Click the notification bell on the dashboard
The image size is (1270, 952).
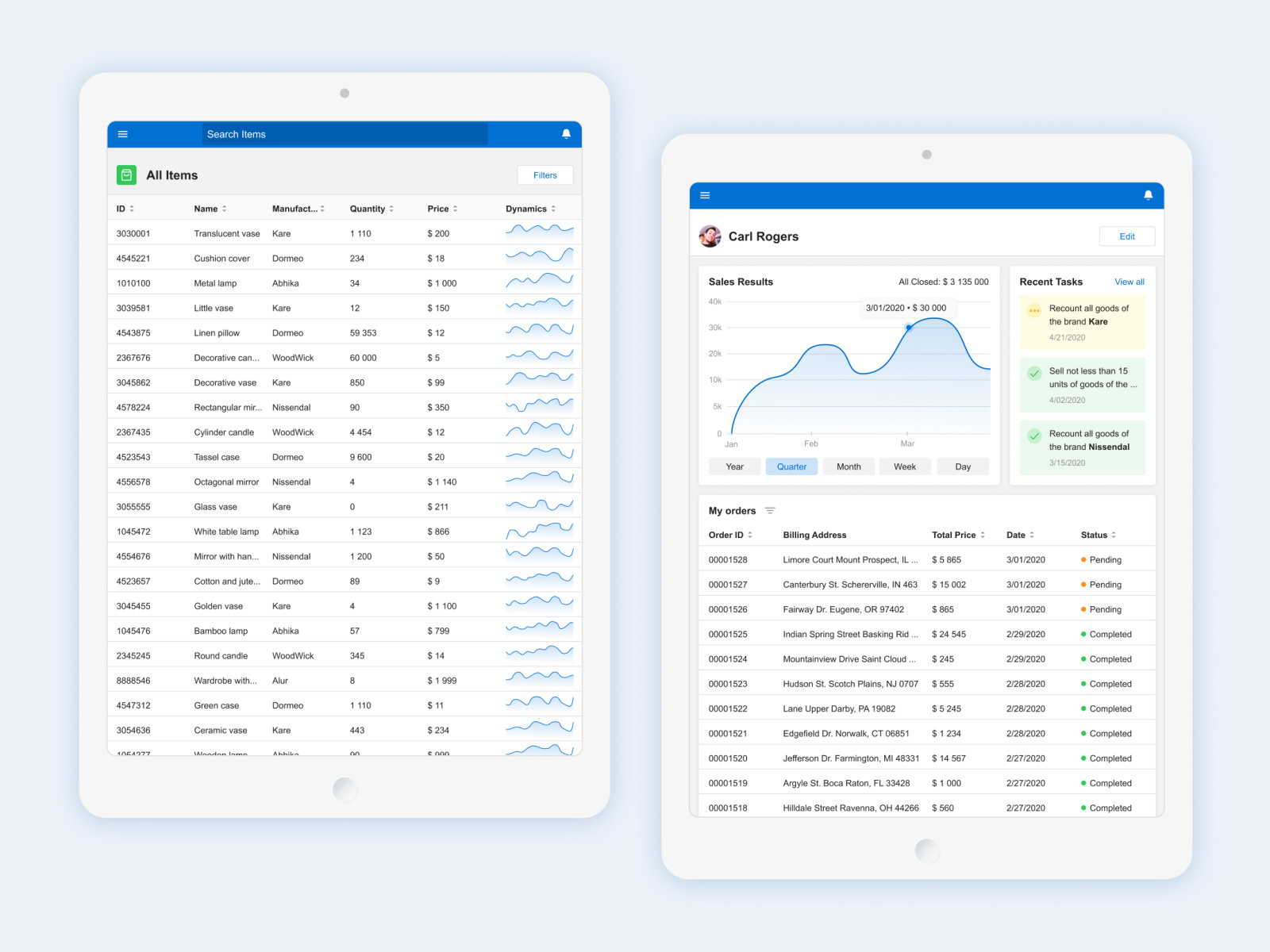point(1148,195)
